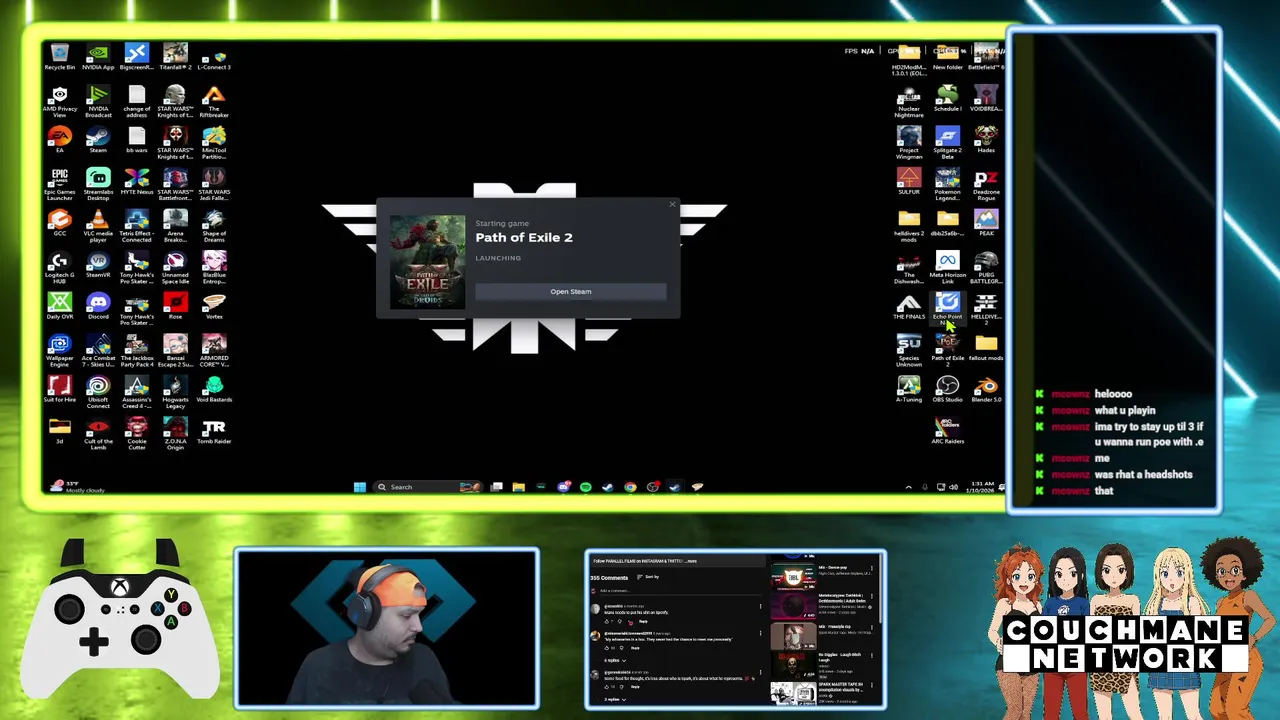
Task: Select the Streamlabs Desktop icon
Action: point(98,185)
